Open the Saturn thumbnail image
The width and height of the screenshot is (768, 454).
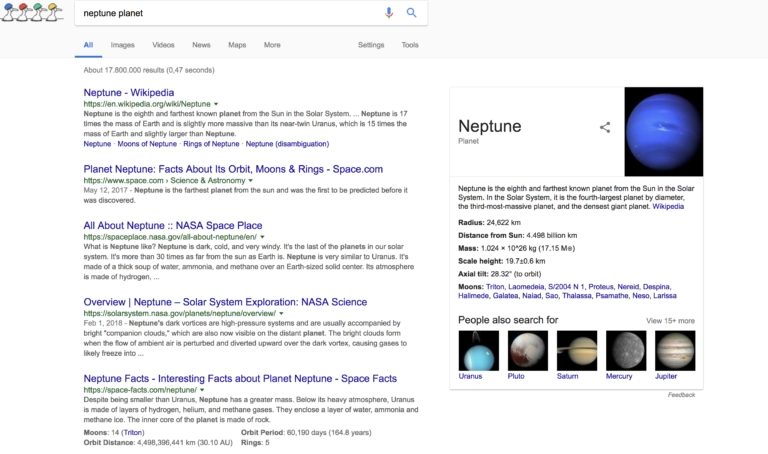pyautogui.click(x=577, y=350)
